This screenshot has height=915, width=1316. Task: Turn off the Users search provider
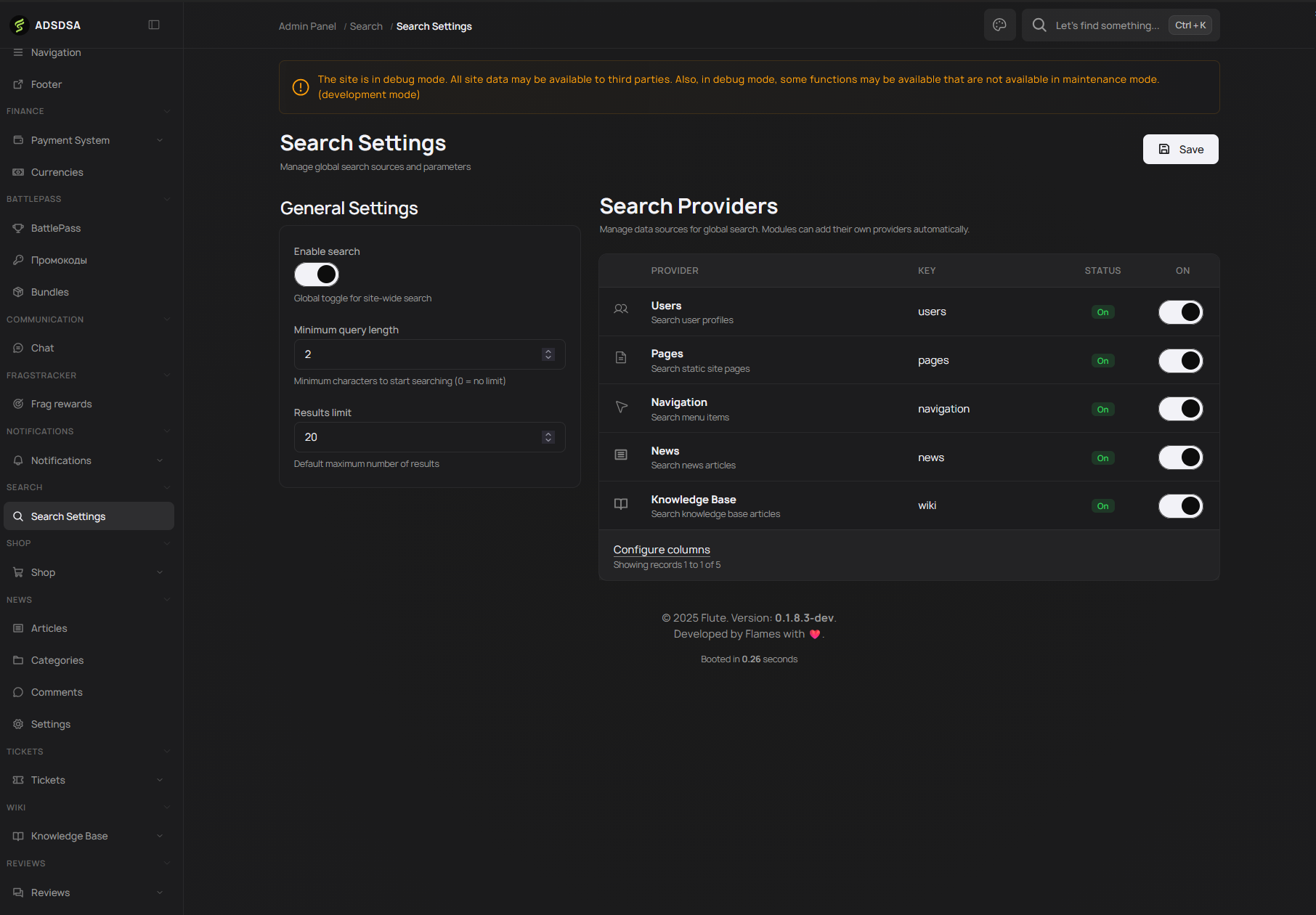[1180, 312]
